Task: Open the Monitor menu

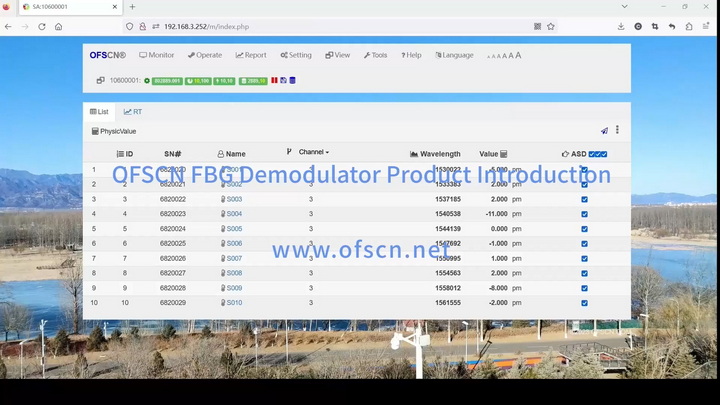Action: point(157,55)
